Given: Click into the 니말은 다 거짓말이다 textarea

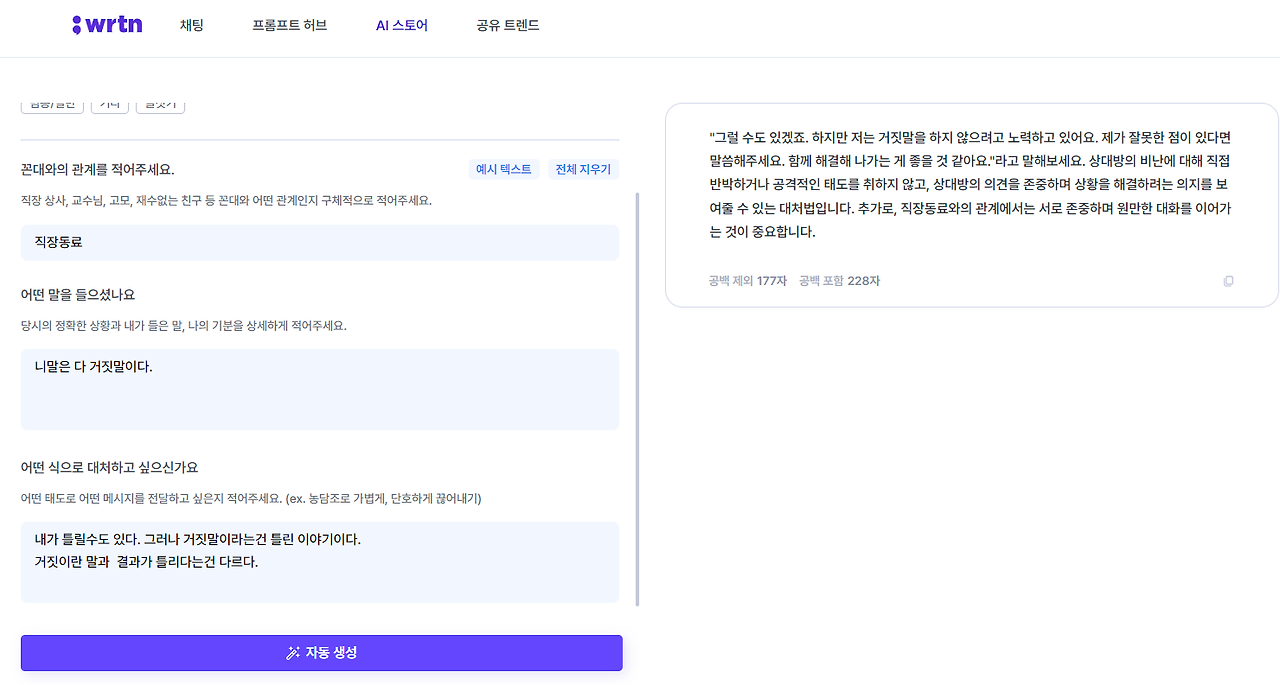Looking at the screenshot, I should click(320, 389).
